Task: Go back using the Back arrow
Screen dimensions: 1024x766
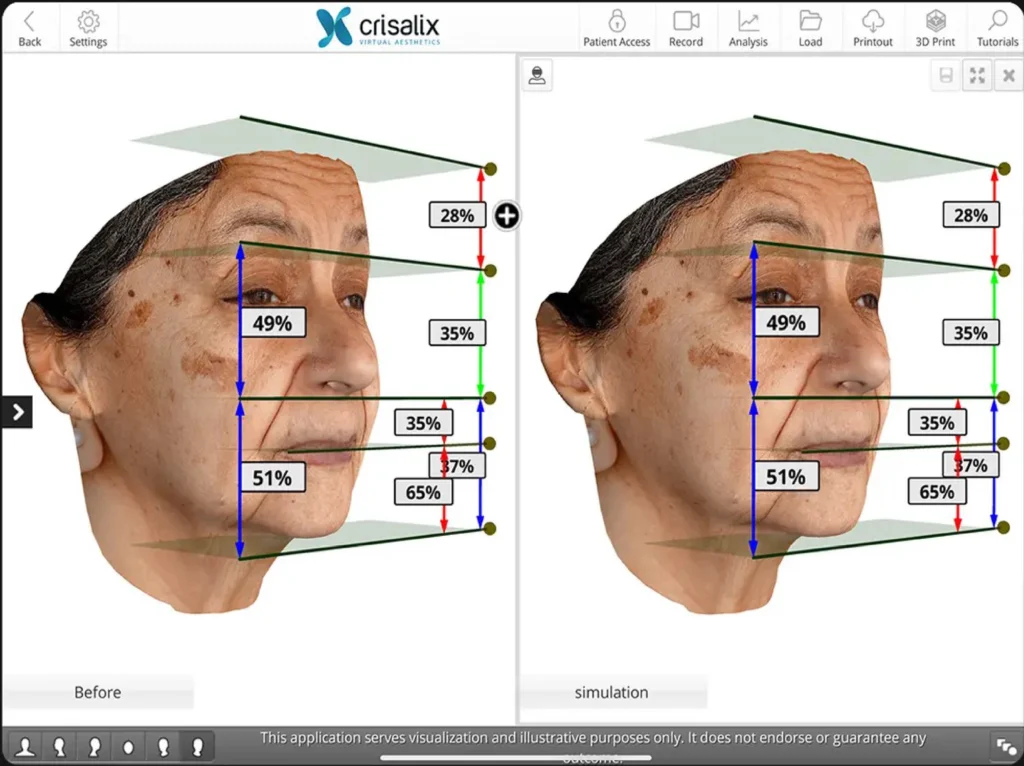Action: tap(30, 28)
